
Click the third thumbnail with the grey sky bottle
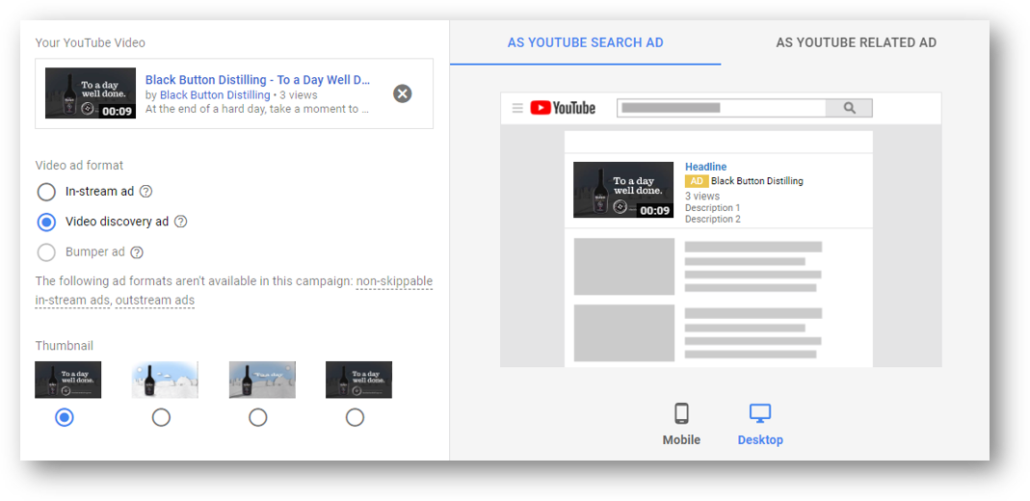[x=262, y=380]
